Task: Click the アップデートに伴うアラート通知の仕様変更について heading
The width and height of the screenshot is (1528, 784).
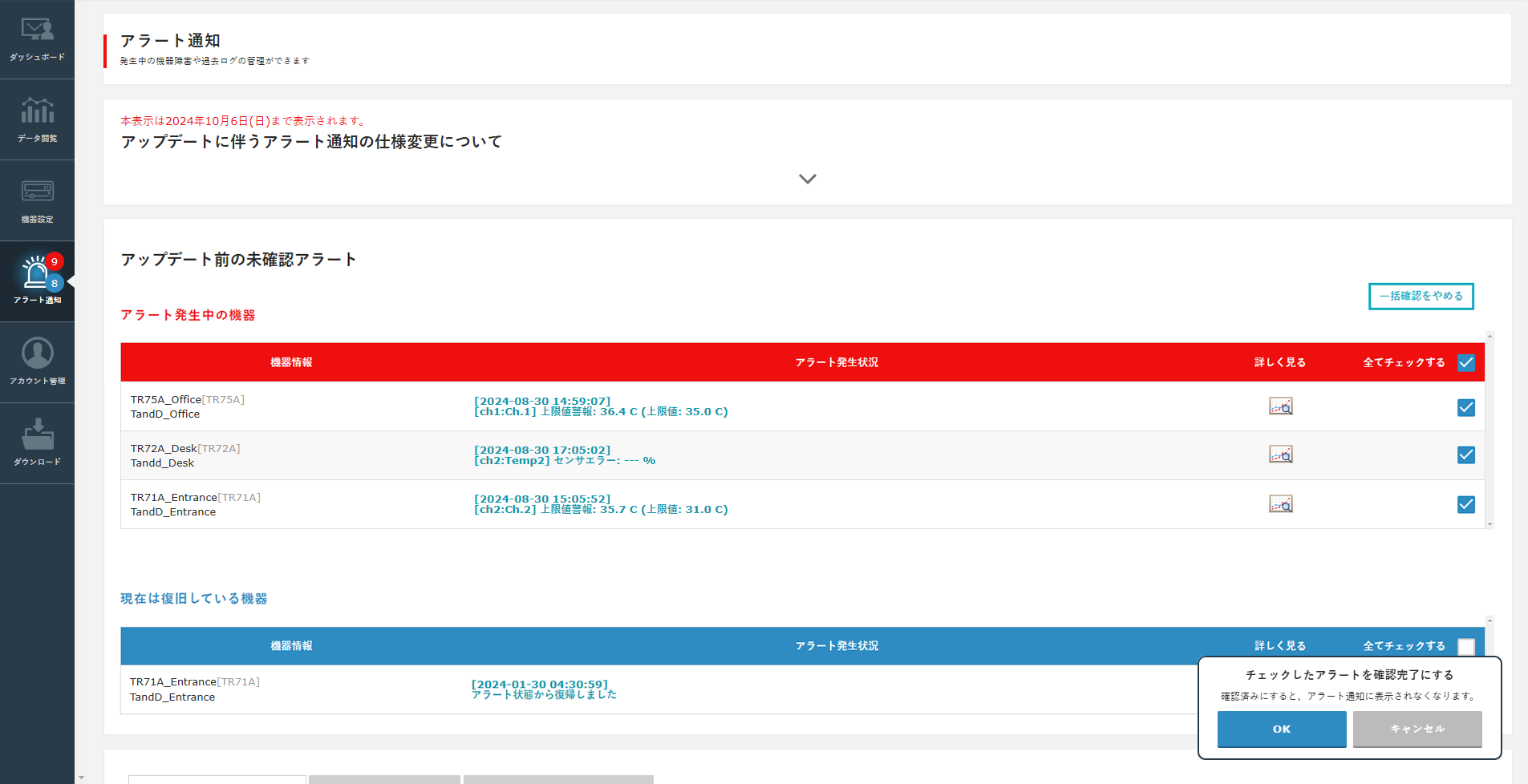Action: click(x=311, y=142)
